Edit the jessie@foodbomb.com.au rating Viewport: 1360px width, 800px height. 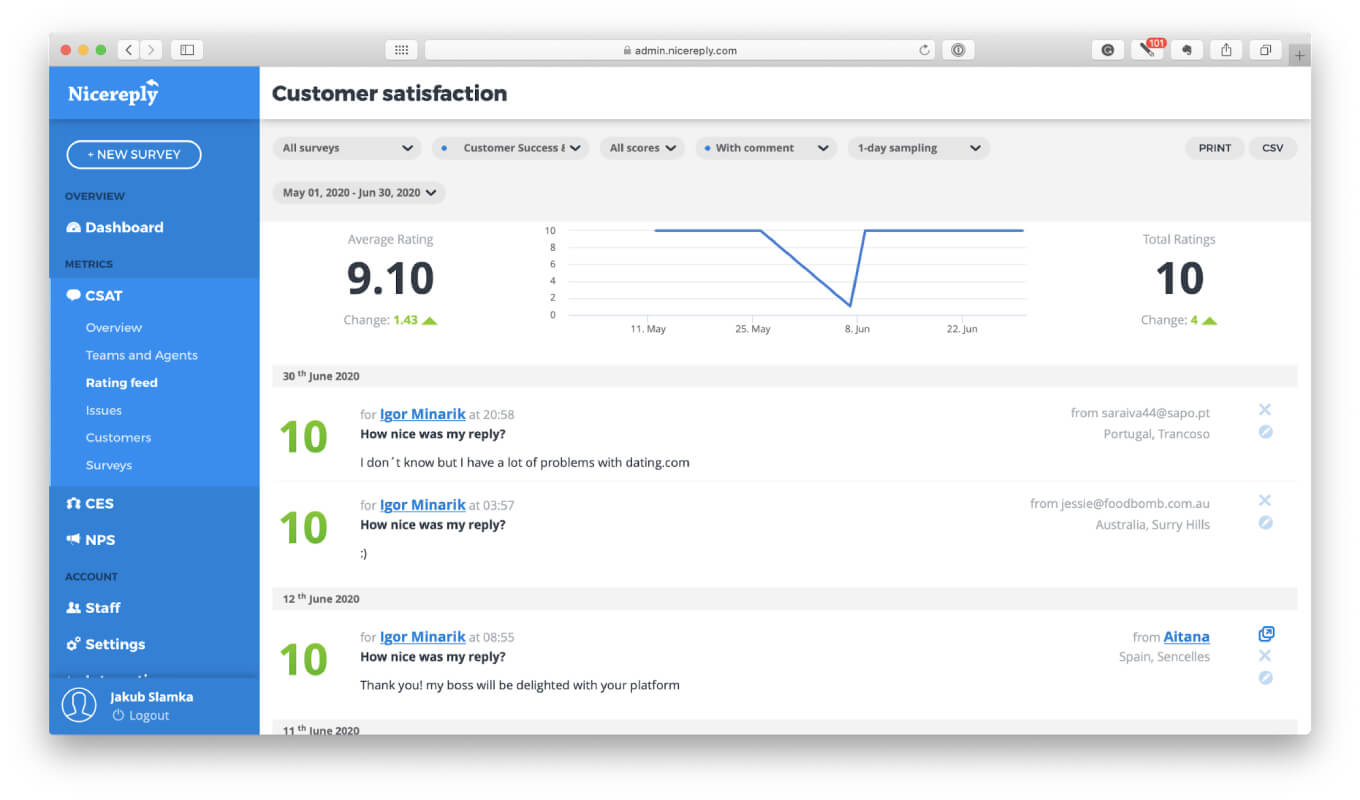point(1265,523)
